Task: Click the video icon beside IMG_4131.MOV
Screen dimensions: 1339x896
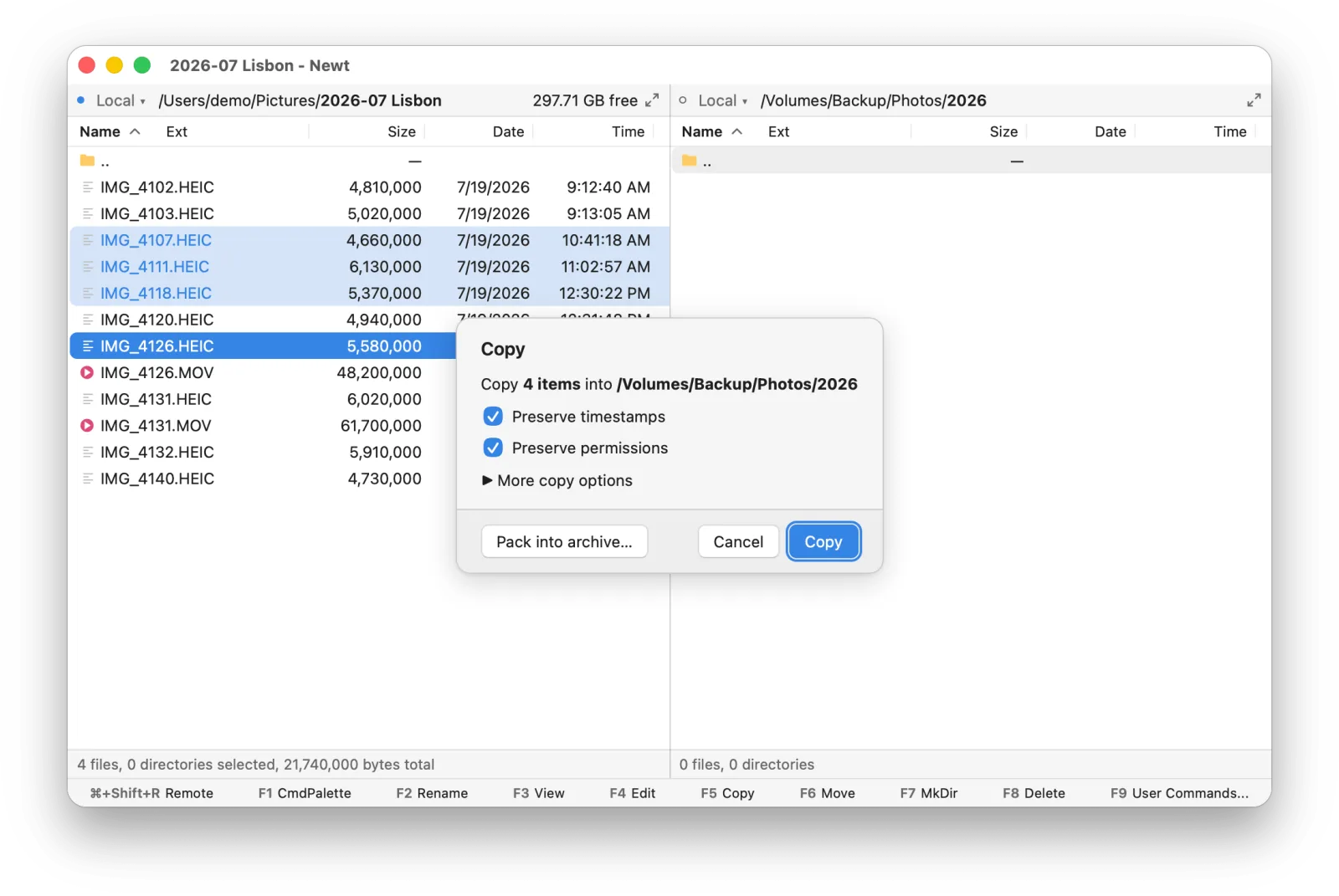Action: coord(87,426)
